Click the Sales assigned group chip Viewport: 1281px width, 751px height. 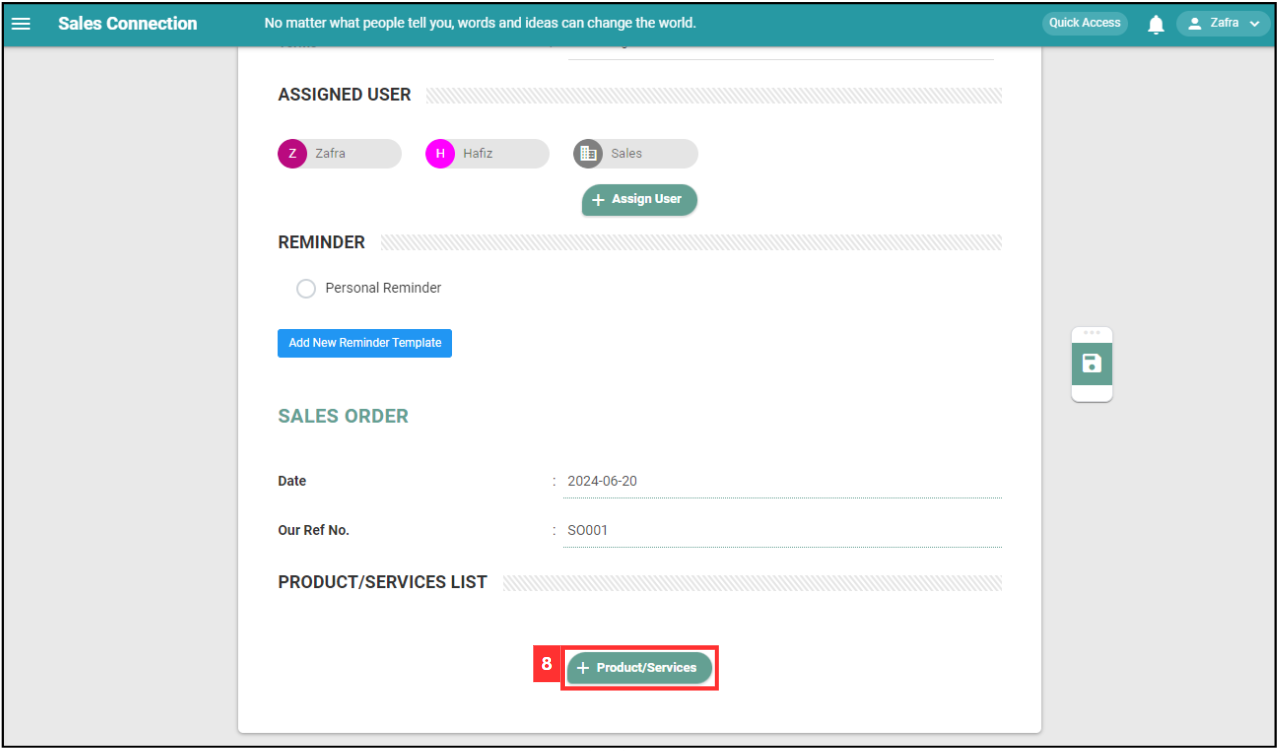pyautogui.click(x=636, y=153)
